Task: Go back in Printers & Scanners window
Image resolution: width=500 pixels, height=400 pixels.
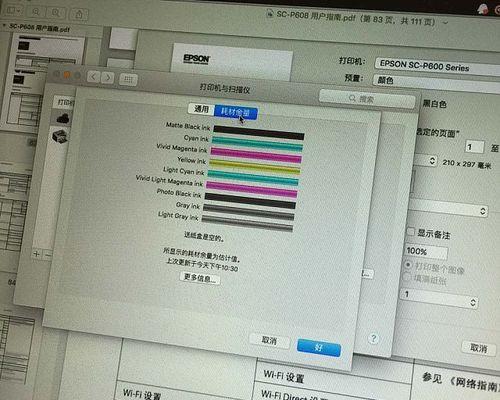Action: pos(93,77)
